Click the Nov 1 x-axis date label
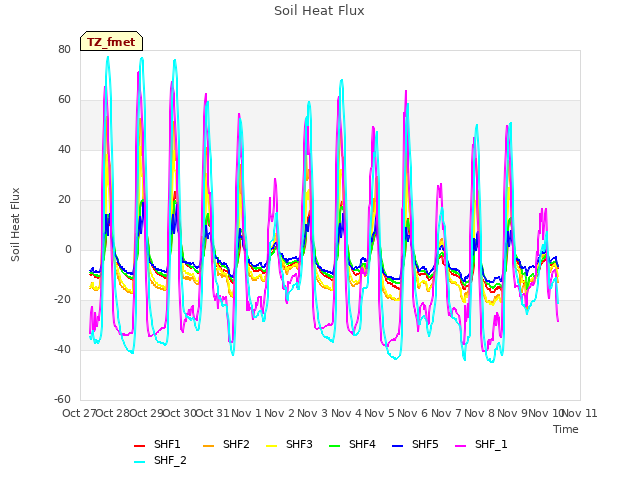The height and width of the screenshot is (480, 640). point(246,413)
